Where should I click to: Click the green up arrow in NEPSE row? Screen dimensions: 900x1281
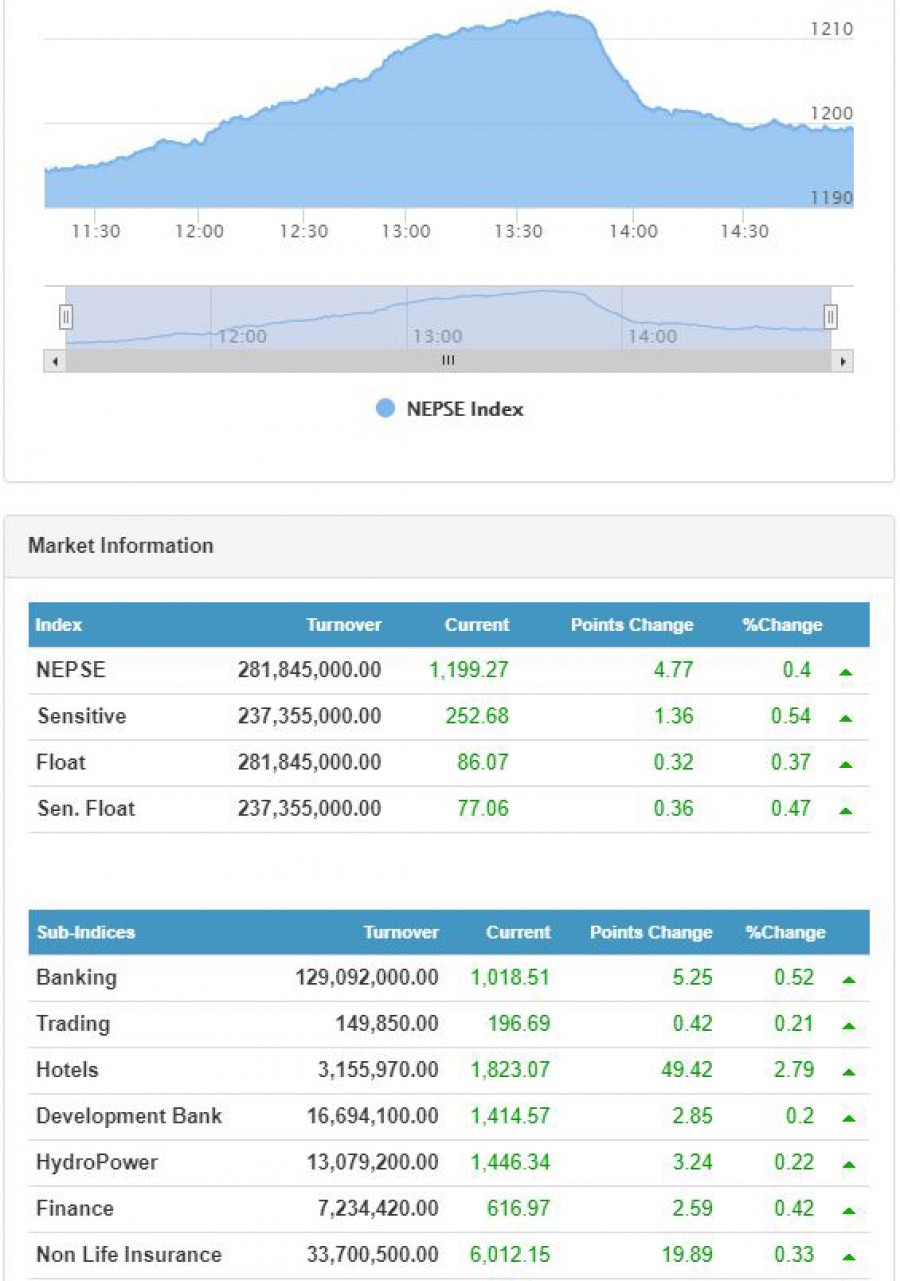pyautogui.click(x=846, y=672)
